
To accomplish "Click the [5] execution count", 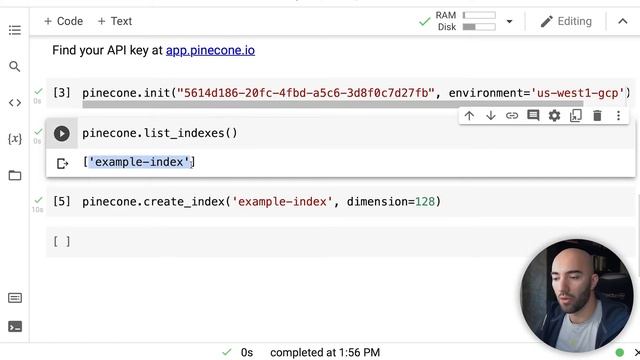I will point(62,201).
